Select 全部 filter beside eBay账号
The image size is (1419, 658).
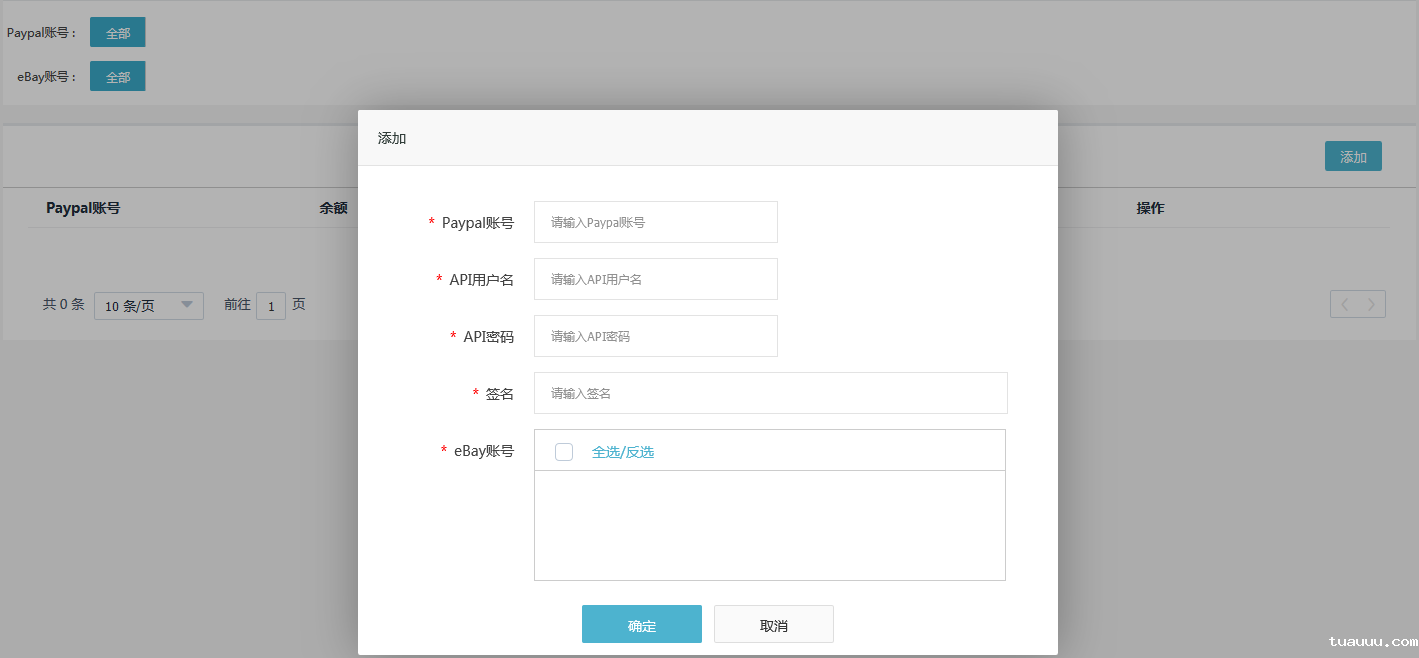pyautogui.click(x=118, y=76)
